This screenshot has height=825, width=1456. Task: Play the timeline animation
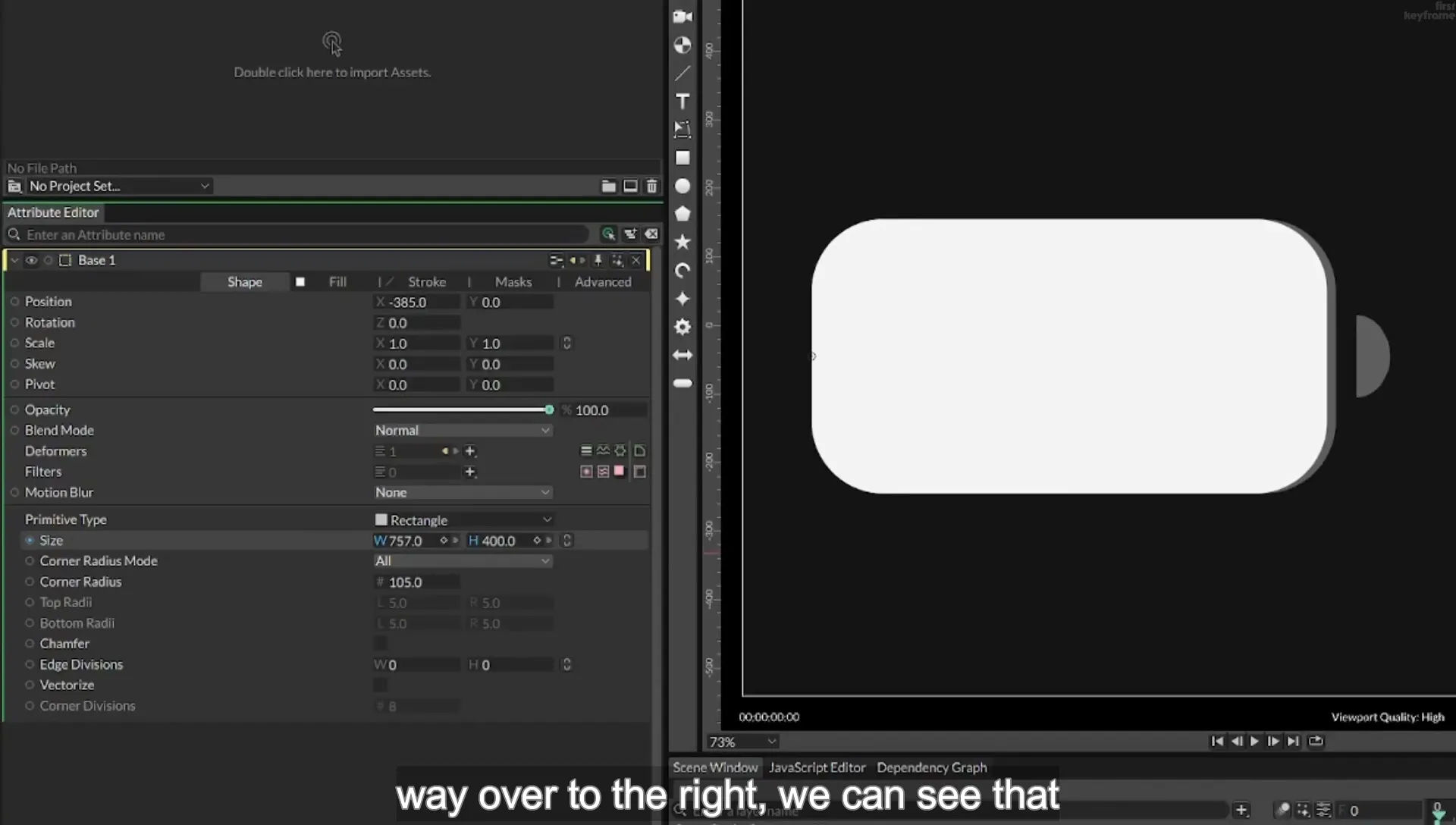point(1254,741)
